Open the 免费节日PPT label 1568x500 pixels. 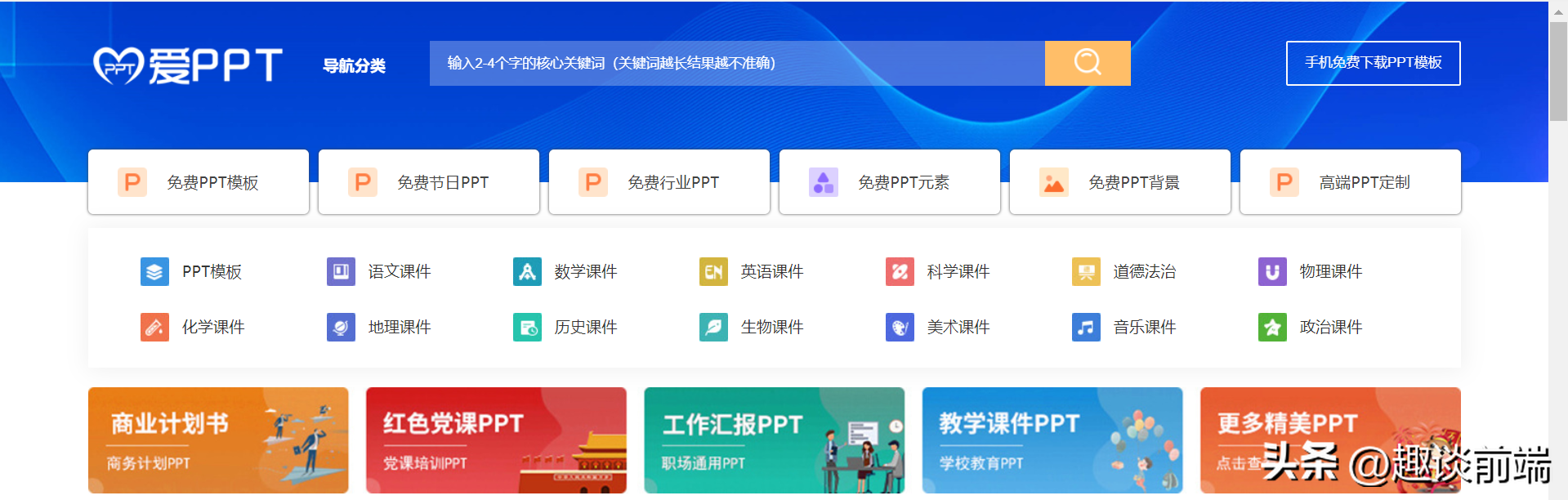443,182
